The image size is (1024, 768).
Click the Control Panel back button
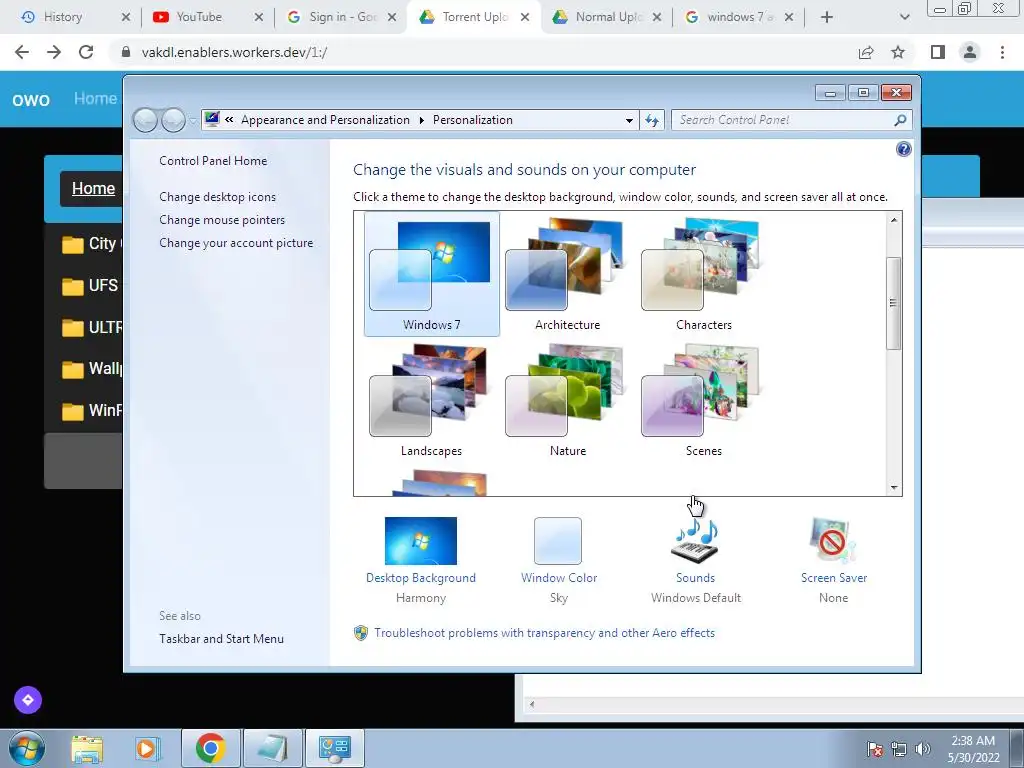(x=145, y=120)
